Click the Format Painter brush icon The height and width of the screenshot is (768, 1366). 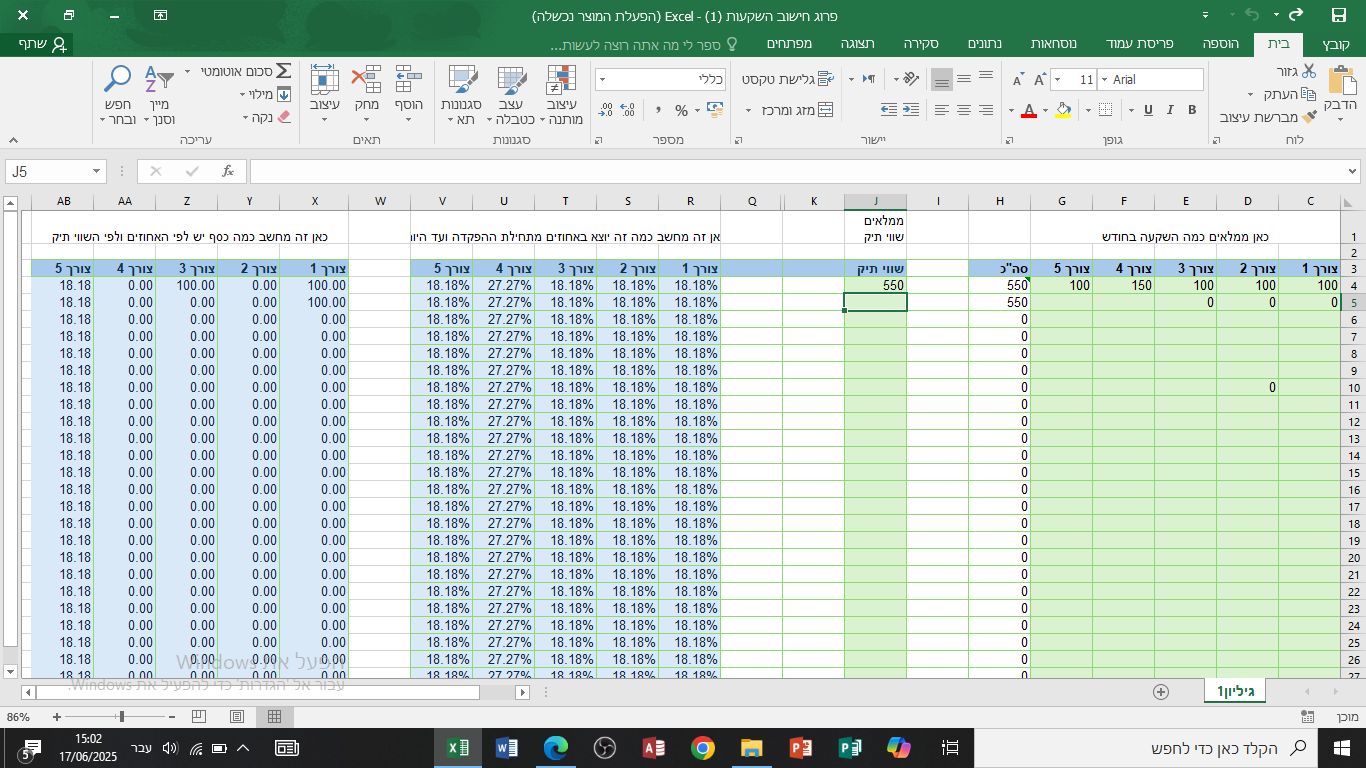click(1309, 117)
